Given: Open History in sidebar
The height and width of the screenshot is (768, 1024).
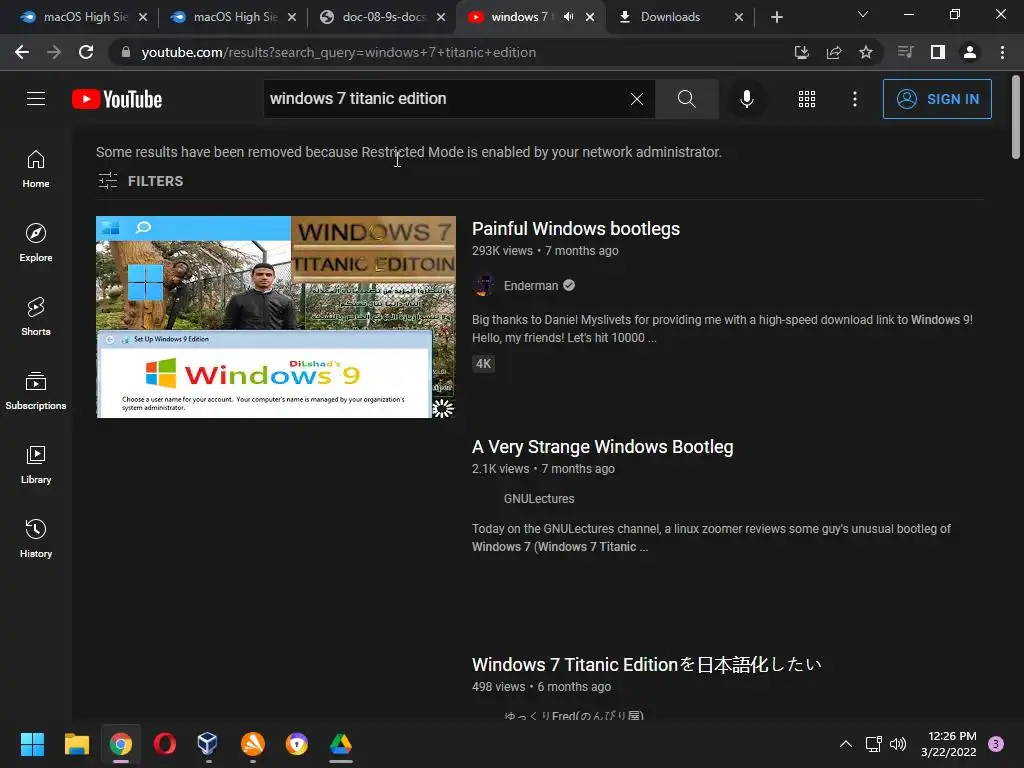Looking at the screenshot, I should [36, 538].
